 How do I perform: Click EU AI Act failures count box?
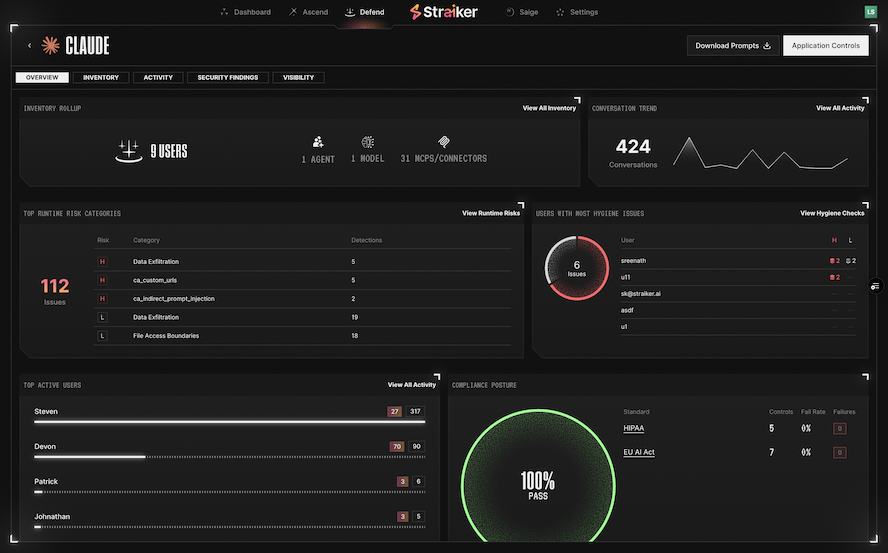point(840,452)
